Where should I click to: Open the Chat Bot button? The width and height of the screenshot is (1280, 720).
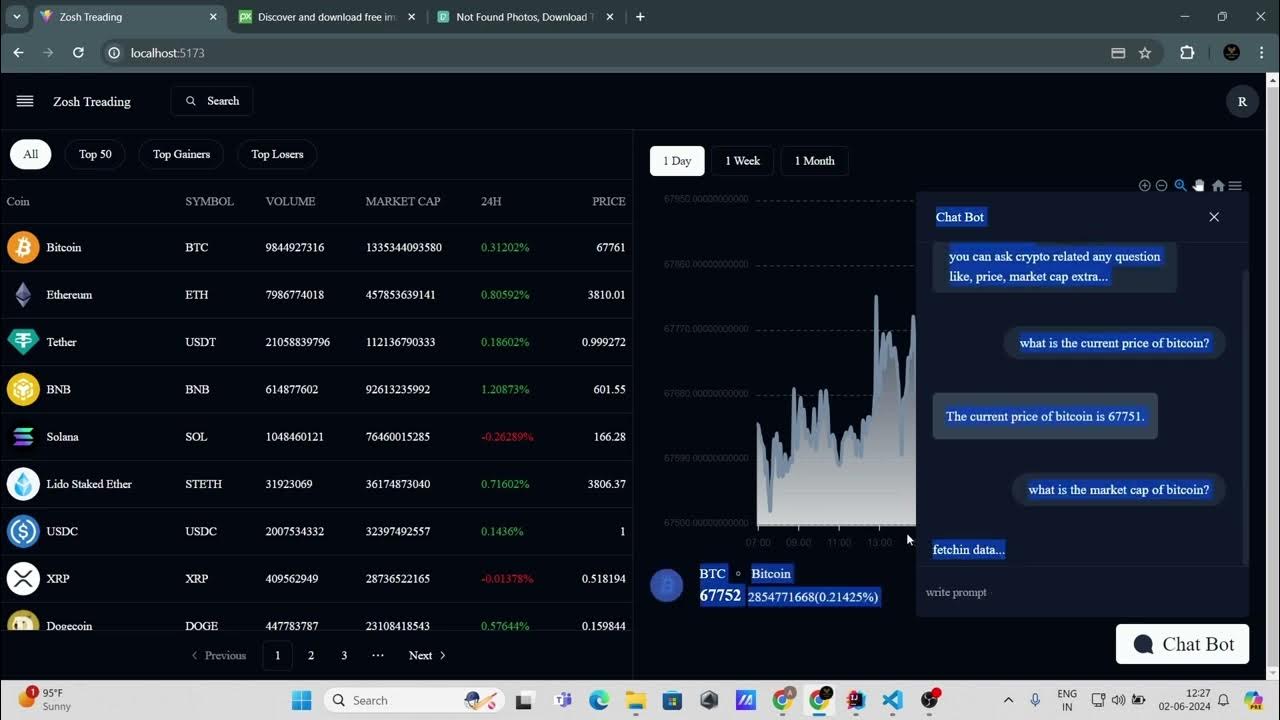point(1183,644)
